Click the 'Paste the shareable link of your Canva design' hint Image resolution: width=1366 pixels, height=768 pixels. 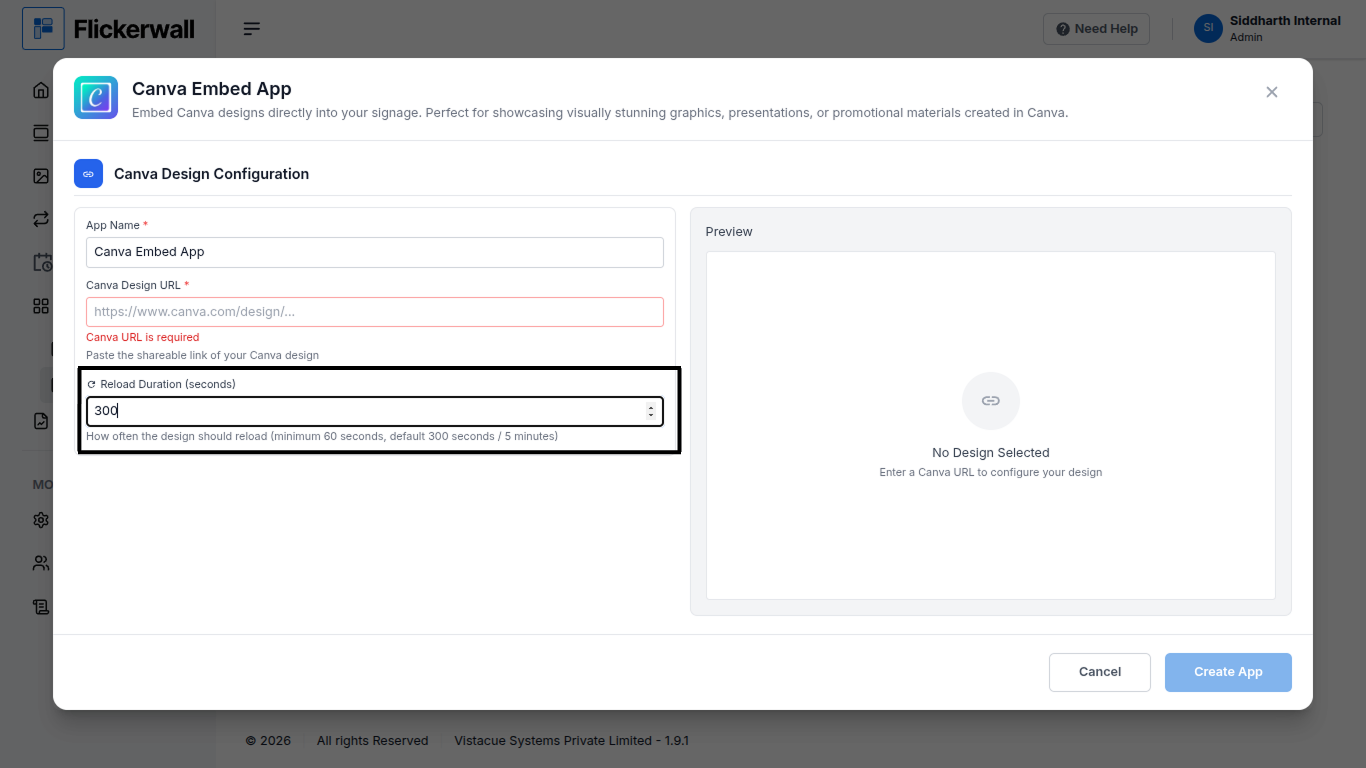[x=203, y=355]
